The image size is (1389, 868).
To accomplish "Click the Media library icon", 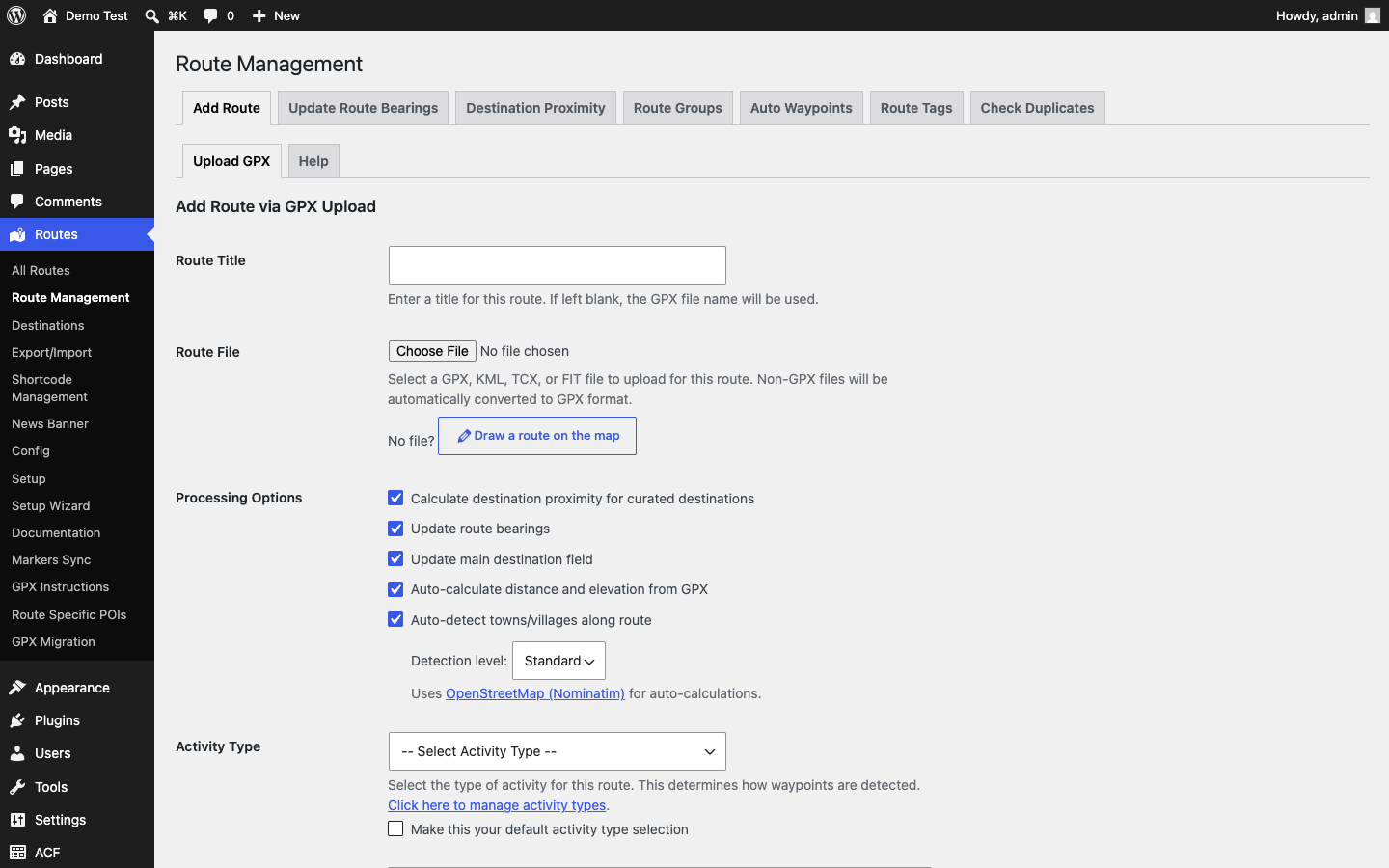I will coord(17,135).
